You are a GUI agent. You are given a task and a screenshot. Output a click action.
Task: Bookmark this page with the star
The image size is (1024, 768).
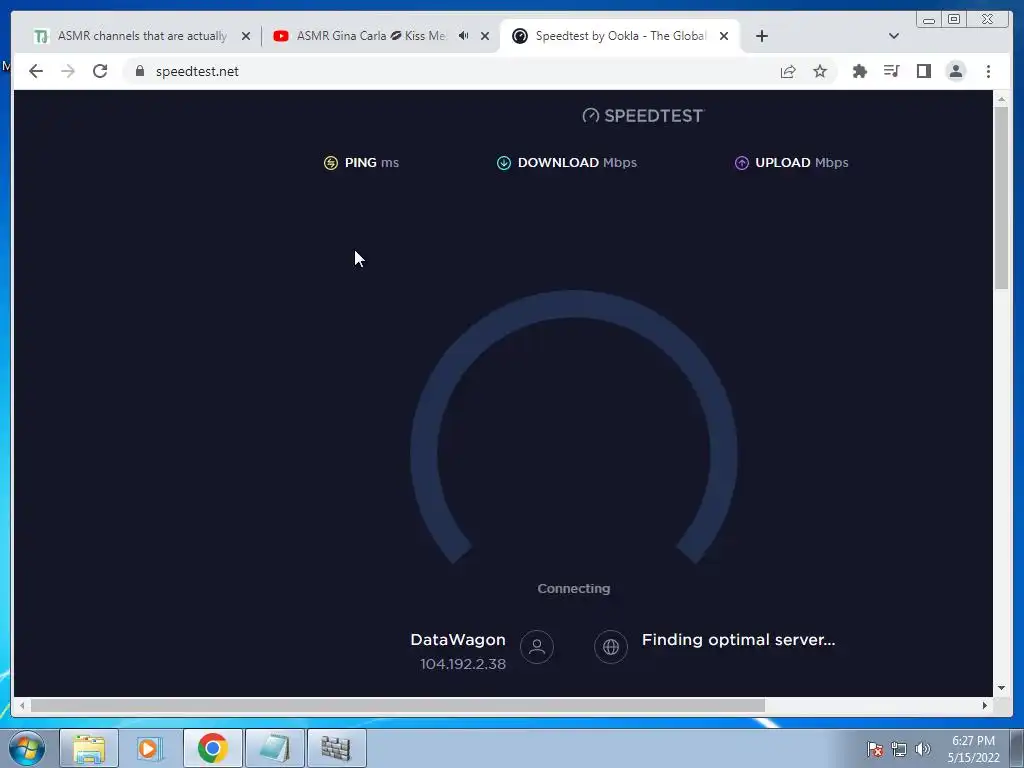click(820, 71)
